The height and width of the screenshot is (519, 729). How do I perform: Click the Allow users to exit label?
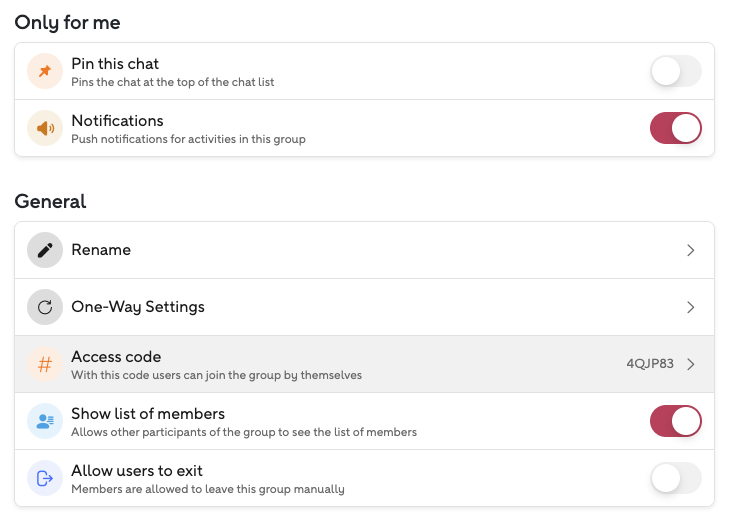[x=137, y=470]
